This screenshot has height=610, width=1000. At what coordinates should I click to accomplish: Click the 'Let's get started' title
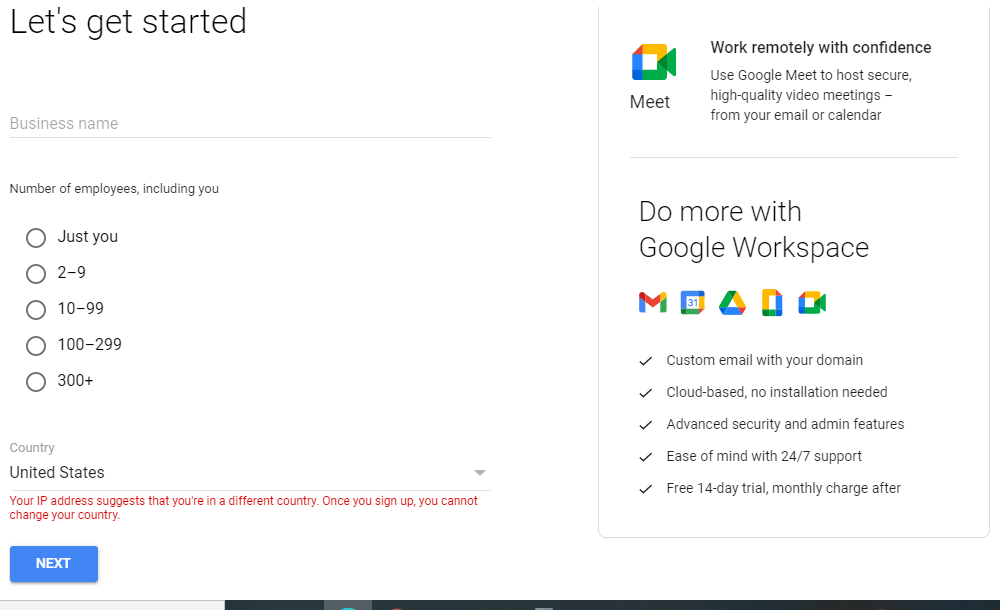pos(128,22)
